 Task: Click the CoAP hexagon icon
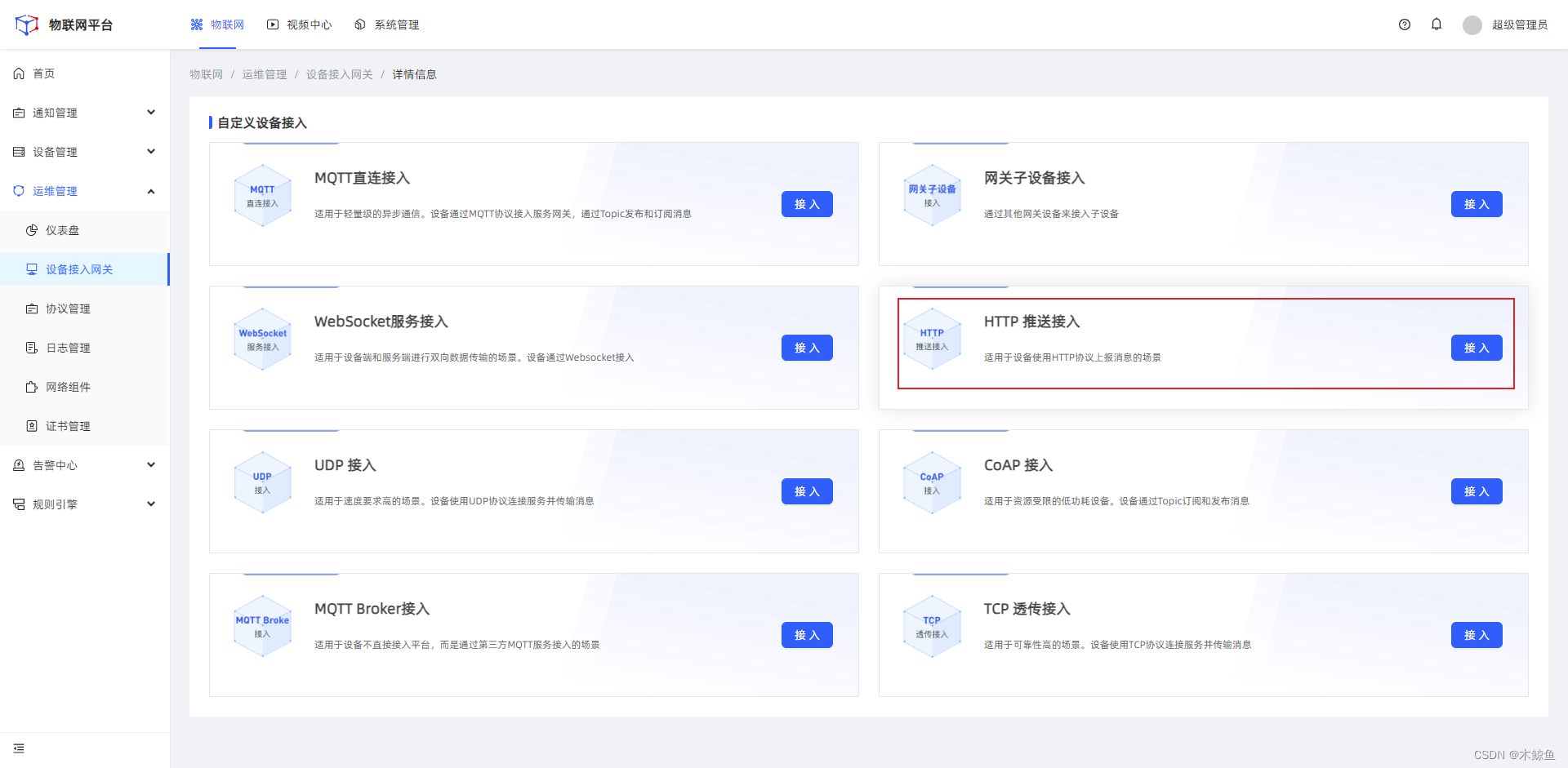932,483
